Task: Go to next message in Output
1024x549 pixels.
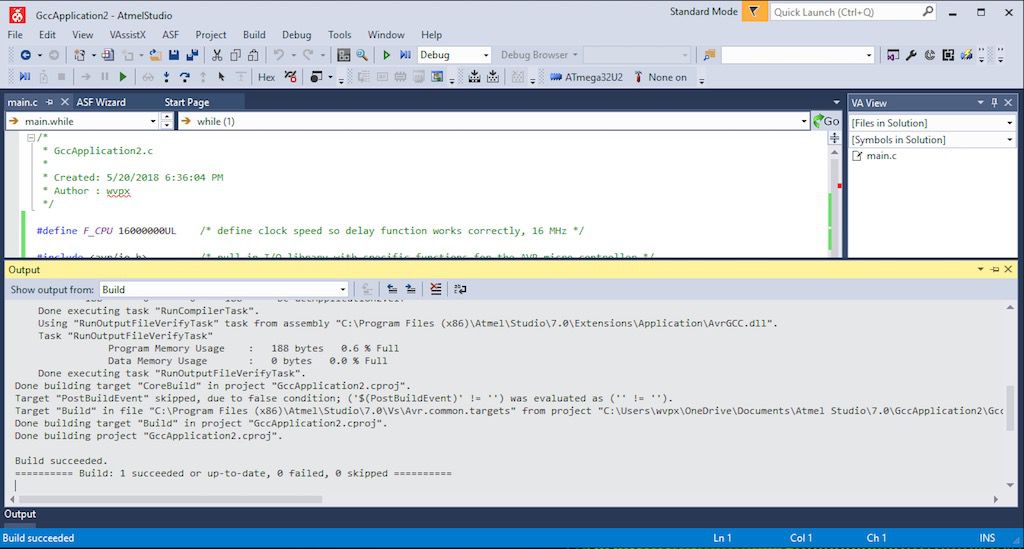Action: [x=410, y=289]
